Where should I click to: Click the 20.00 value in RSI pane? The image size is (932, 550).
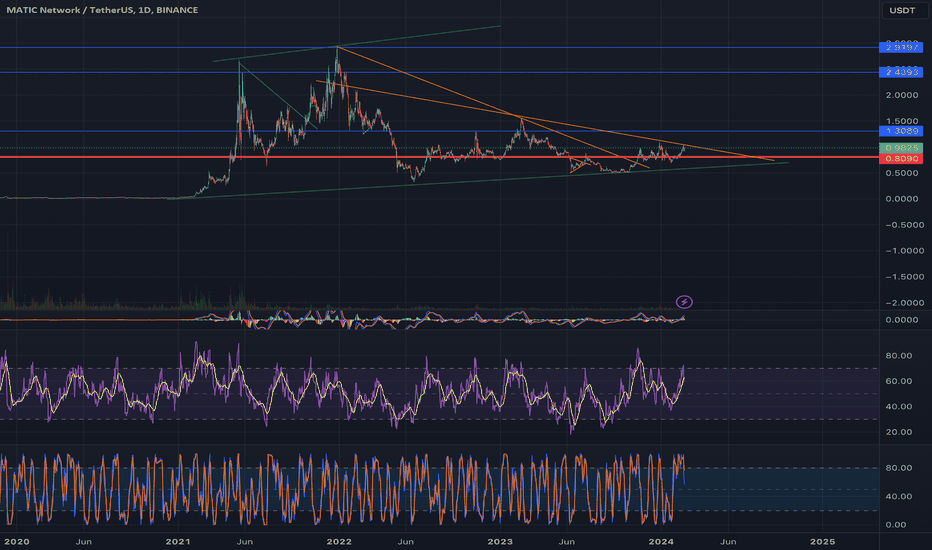899,432
